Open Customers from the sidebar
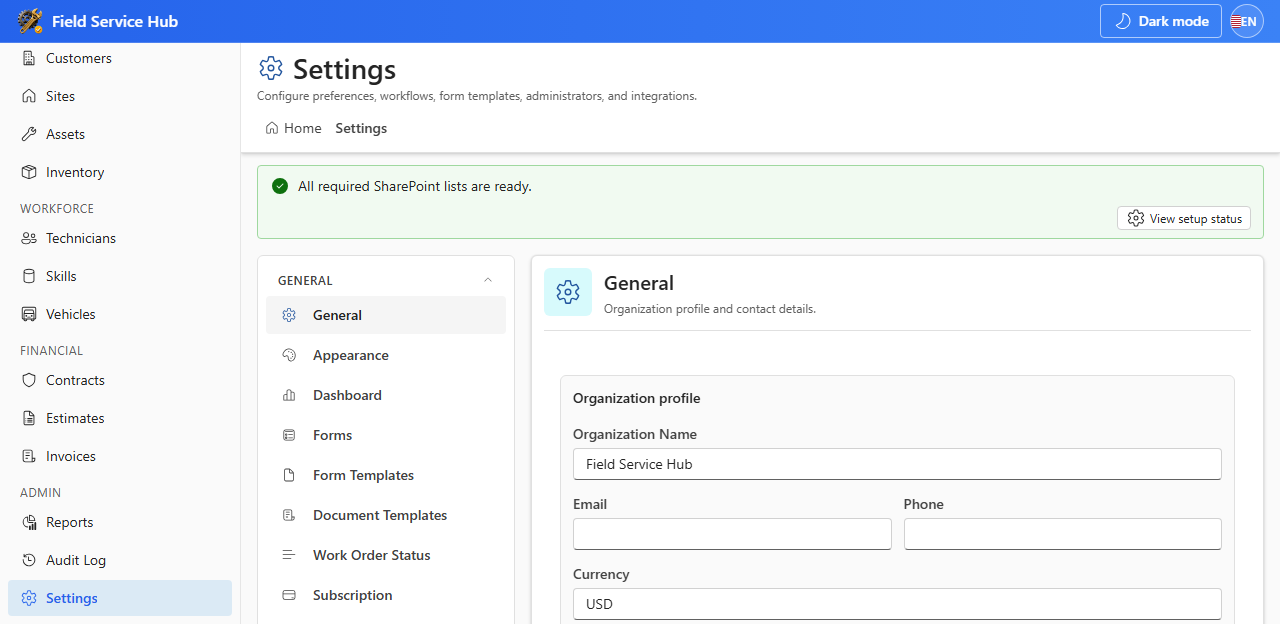The height and width of the screenshot is (624, 1280). point(120,58)
